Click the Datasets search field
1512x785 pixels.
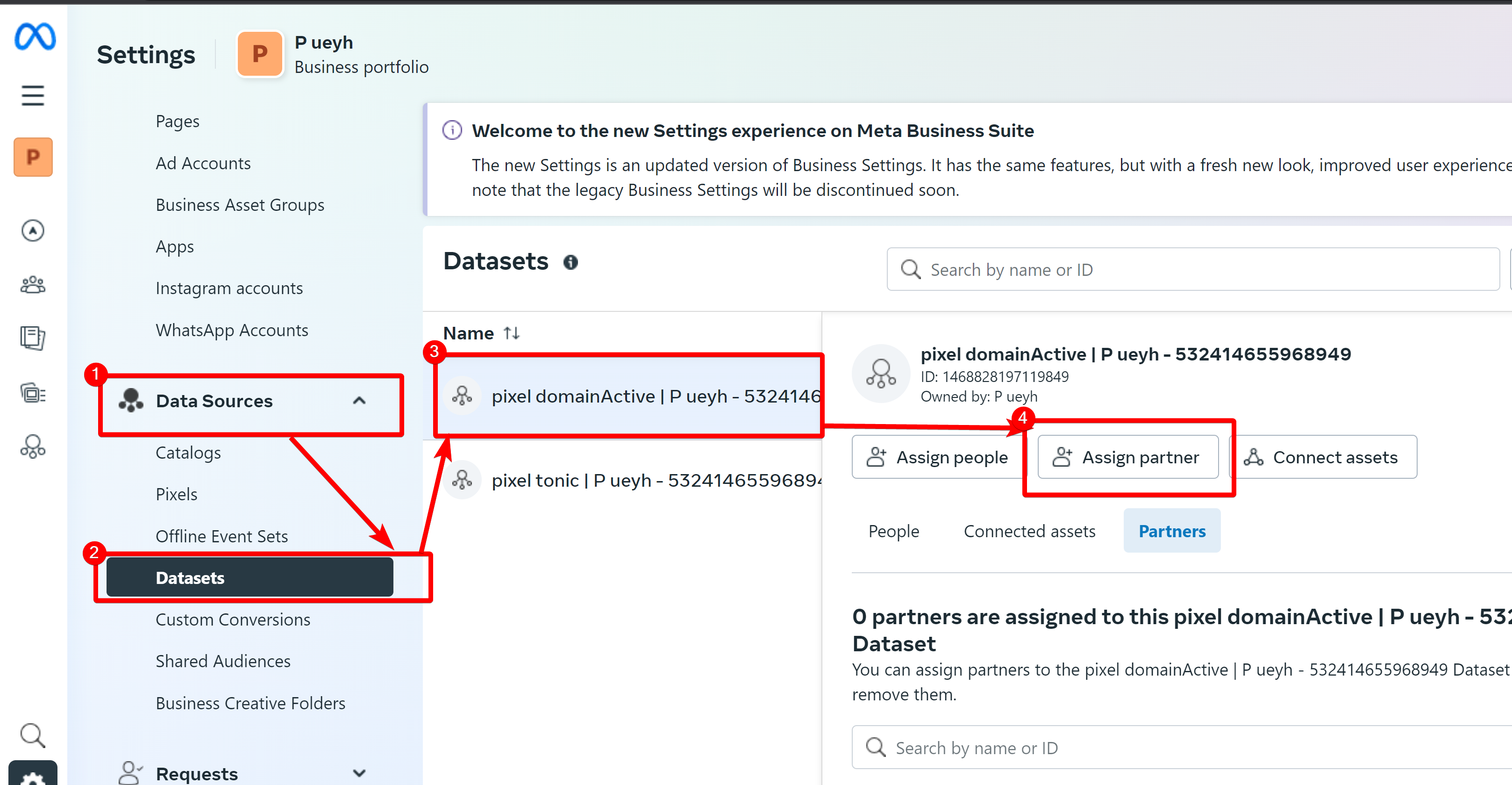1193,269
